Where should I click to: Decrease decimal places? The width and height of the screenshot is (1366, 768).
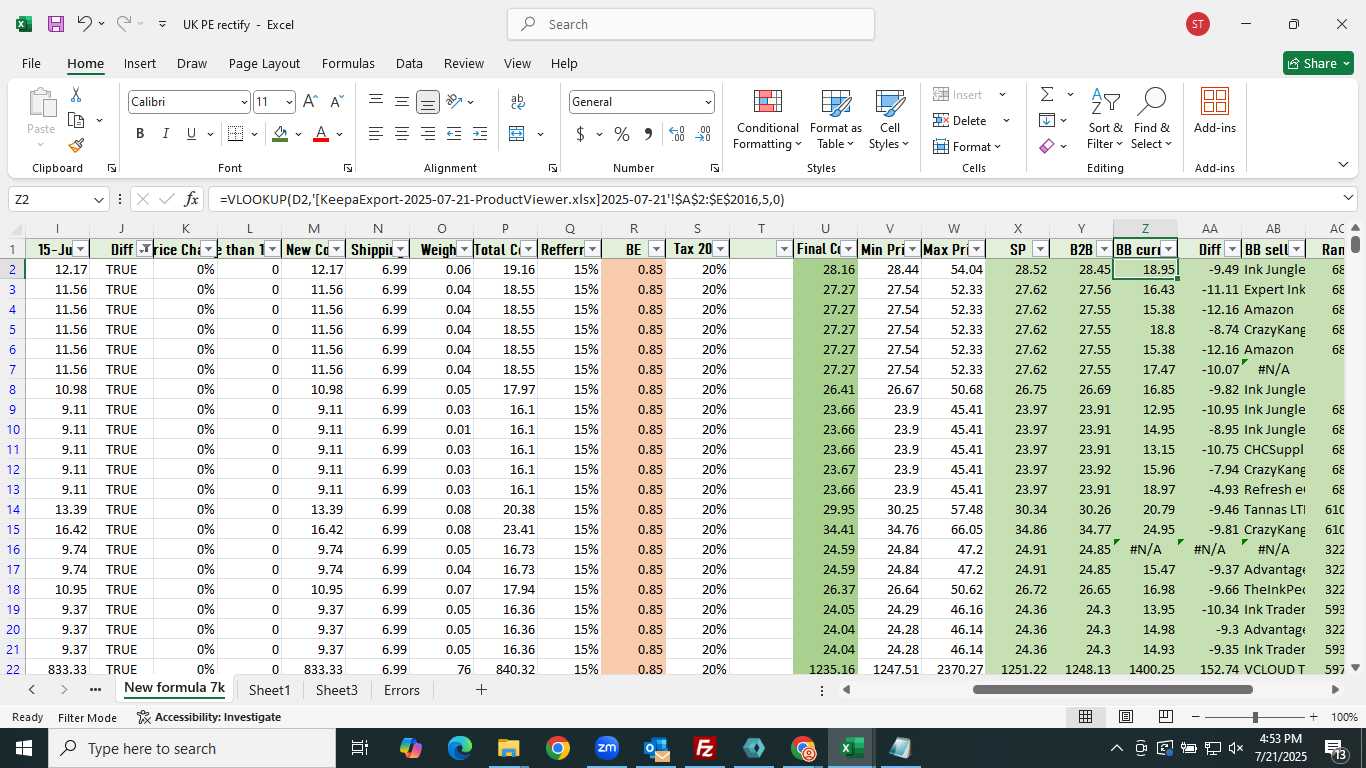pos(703,134)
